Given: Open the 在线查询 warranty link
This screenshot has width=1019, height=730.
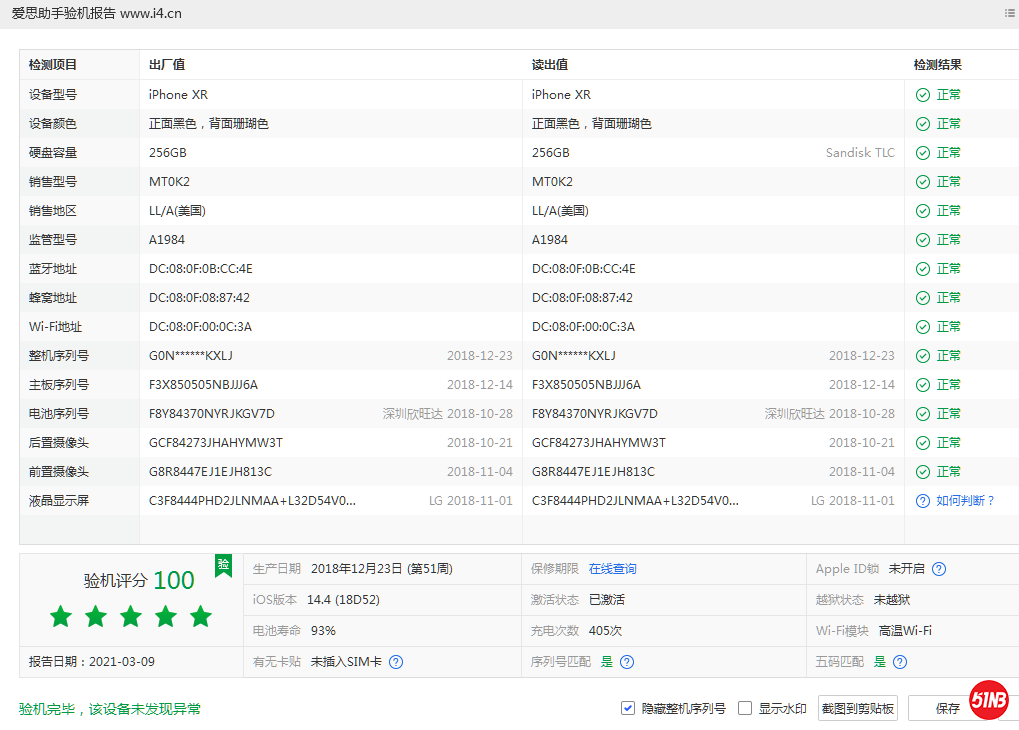Looking at the screenshot, I should pos(612,569).
